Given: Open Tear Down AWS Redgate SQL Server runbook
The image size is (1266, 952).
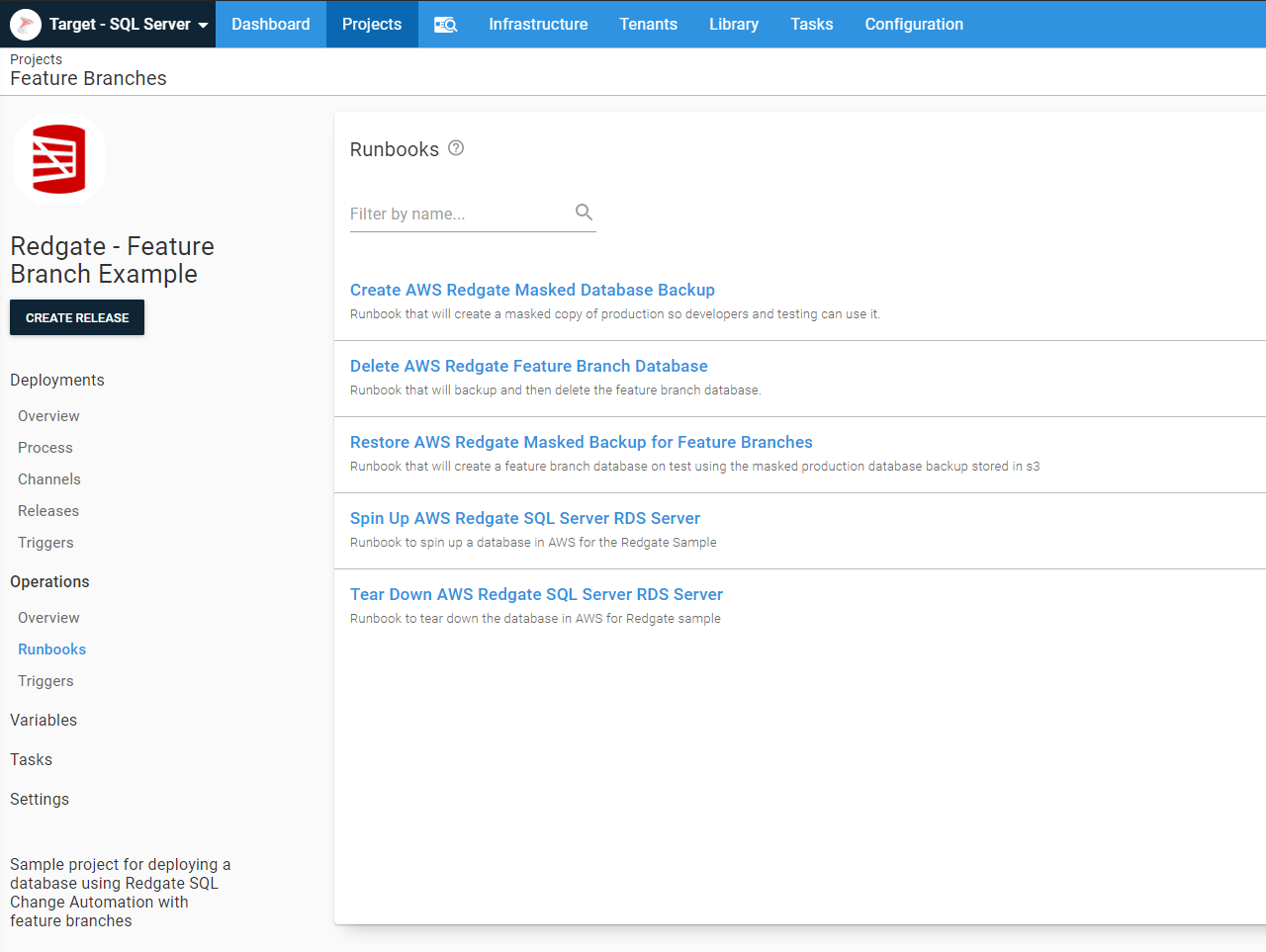Looking at the screenshot, I should click(x=536, y=594).
